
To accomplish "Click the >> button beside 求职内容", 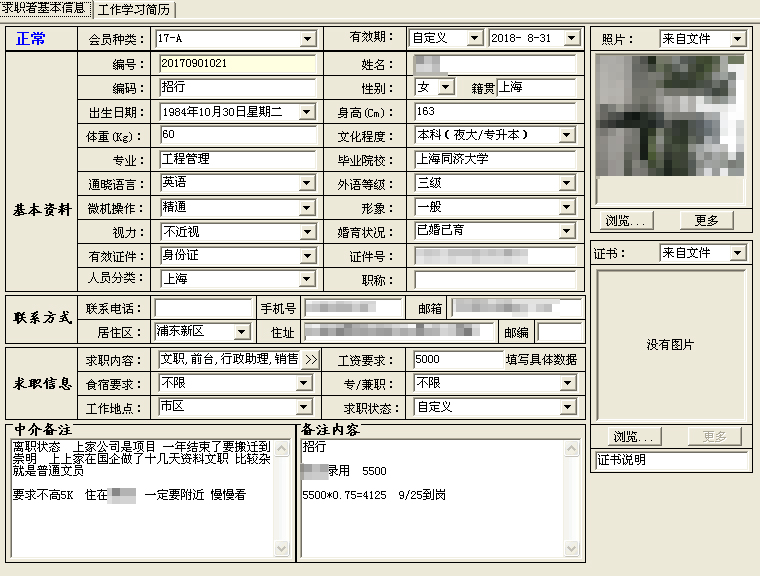I will [311, 360].
